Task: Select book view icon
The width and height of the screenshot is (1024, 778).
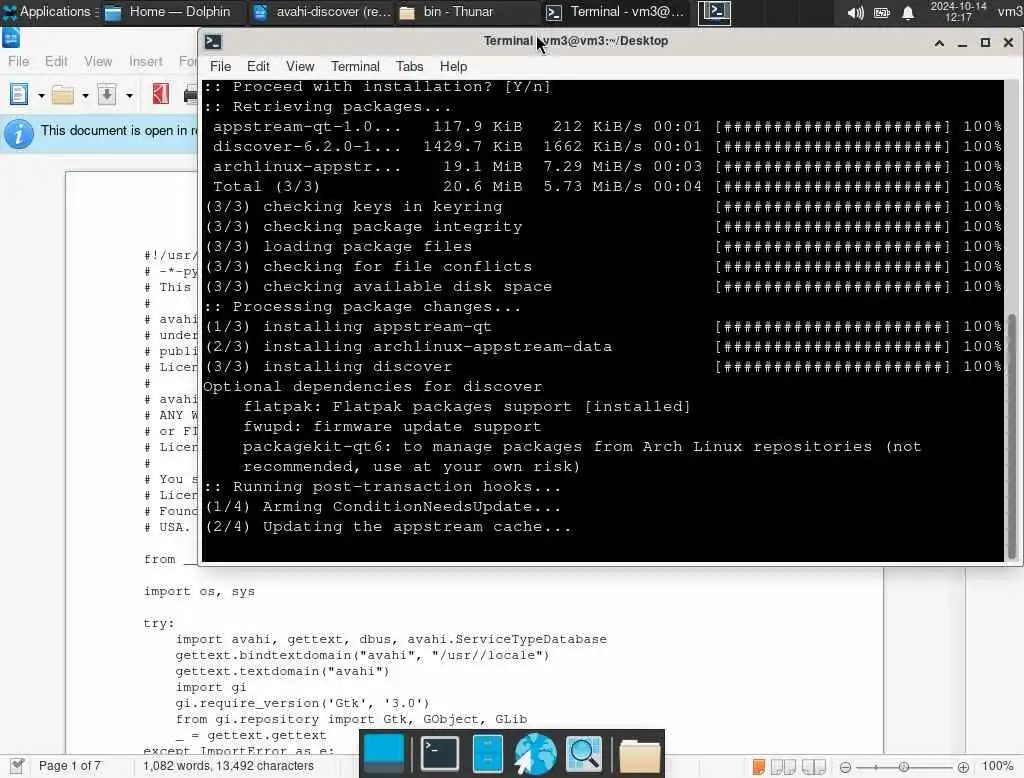Action: pos(814,767)
